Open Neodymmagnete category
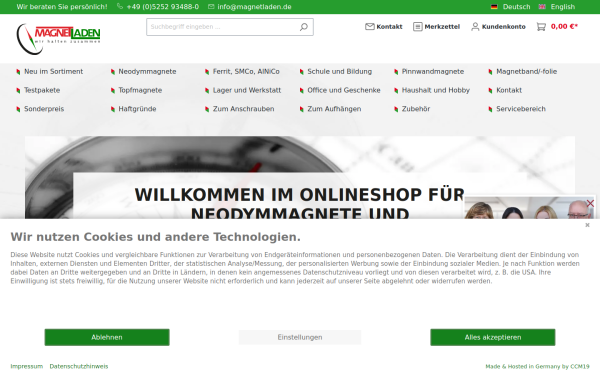The width and height of the screenshot is (600, 375). click(x=147, y=72)
